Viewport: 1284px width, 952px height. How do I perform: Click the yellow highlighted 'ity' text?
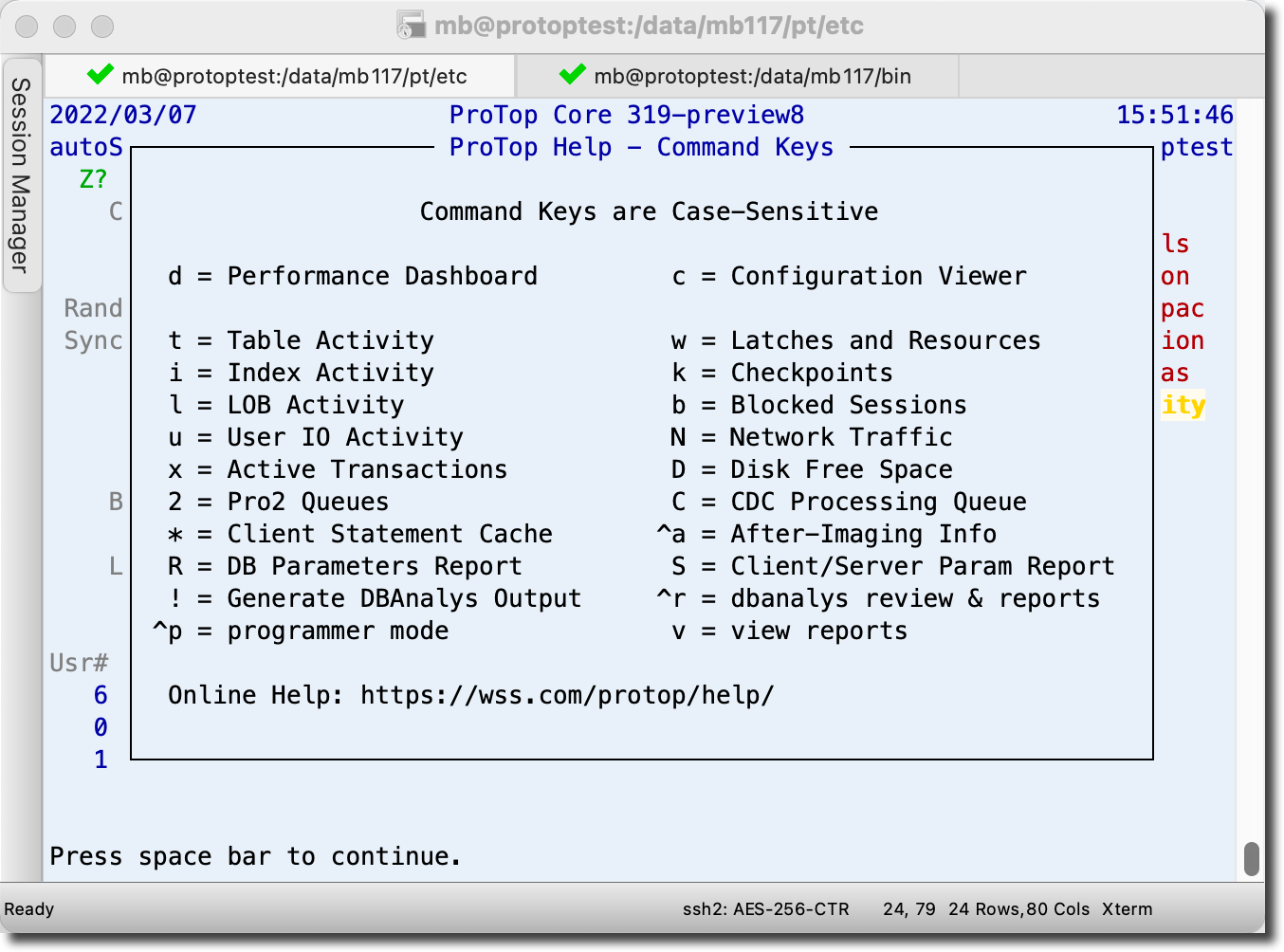pyautogui.click(x=1183, y=406)
